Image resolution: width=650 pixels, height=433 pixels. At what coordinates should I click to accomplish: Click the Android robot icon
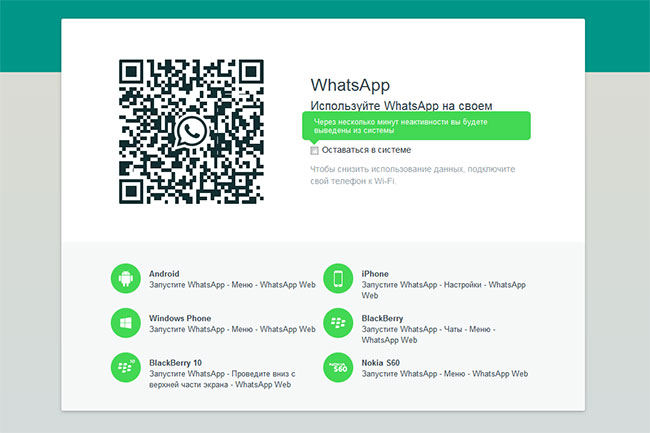[126, 278]
